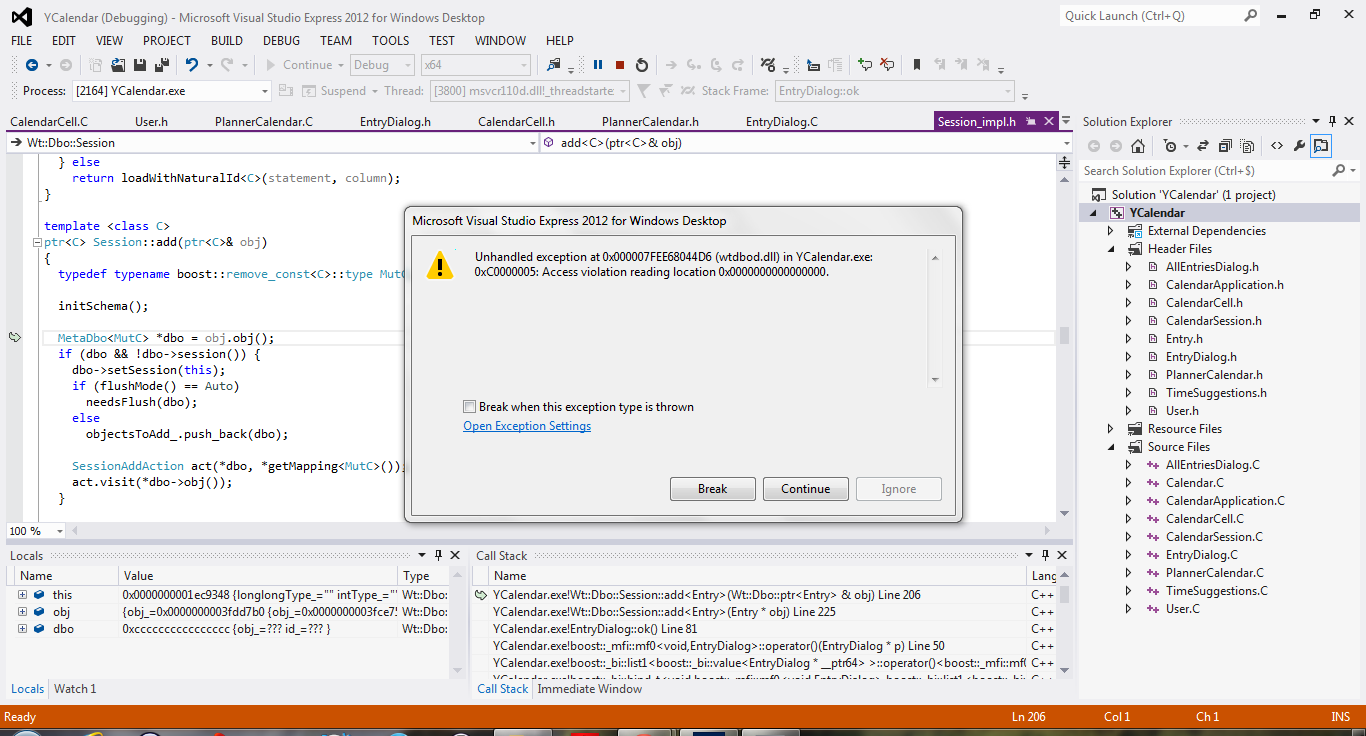Click the Breakpoints tool icon
1366x736 pixels.
(x=767, y=65)
